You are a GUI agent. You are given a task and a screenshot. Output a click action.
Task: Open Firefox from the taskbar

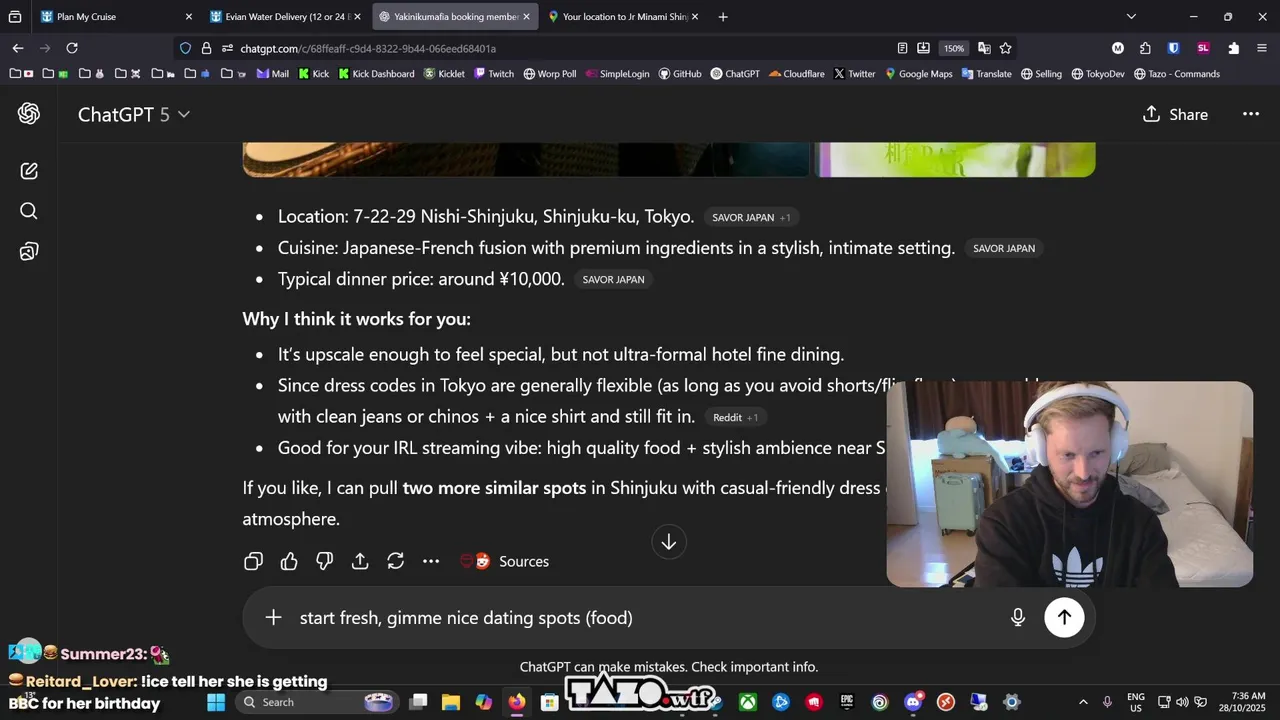click(x=516, y=702)
